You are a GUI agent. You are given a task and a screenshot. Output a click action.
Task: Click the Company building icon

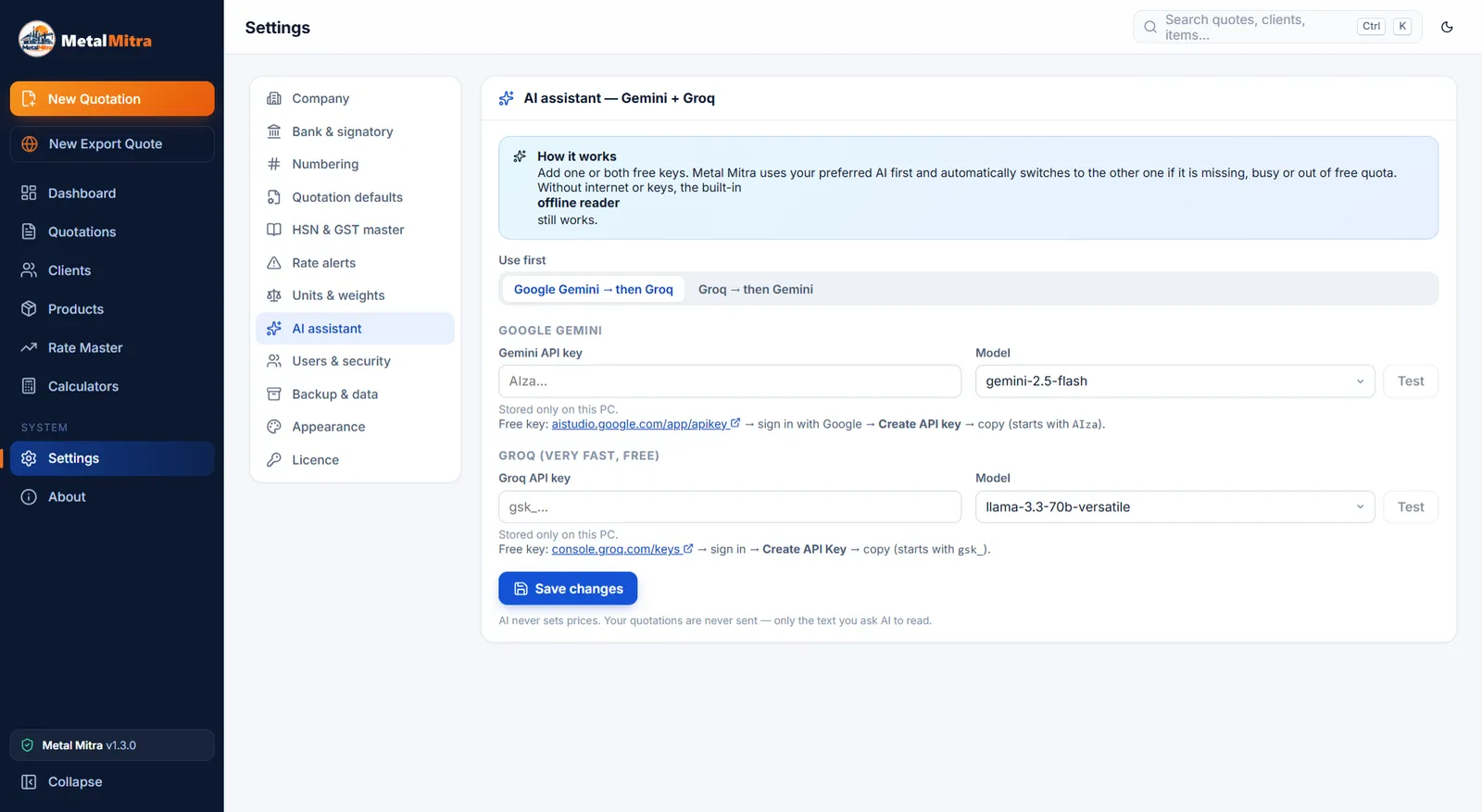tap(274, 98)
